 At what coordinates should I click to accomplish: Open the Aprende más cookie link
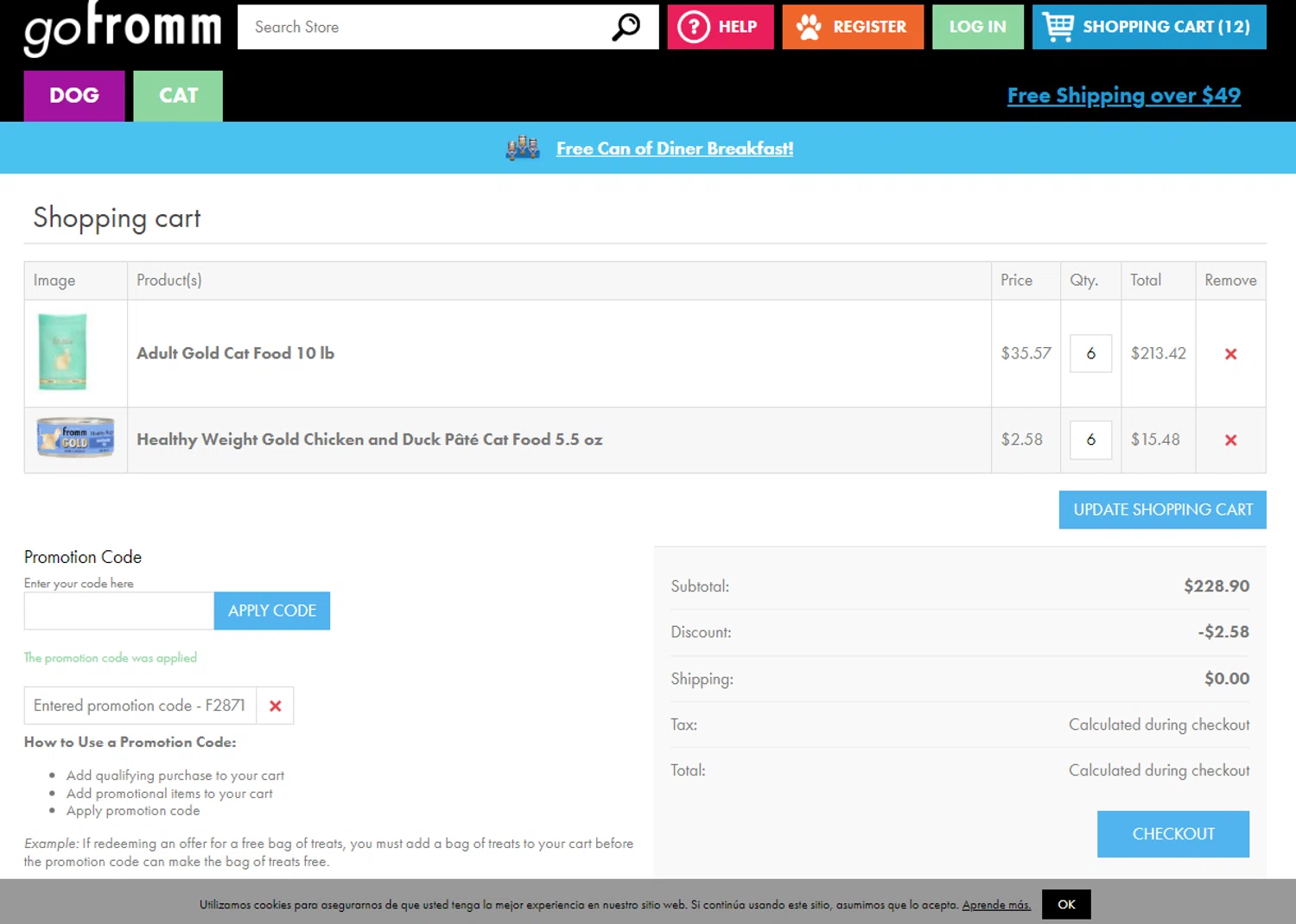click(x=996, y=905)
